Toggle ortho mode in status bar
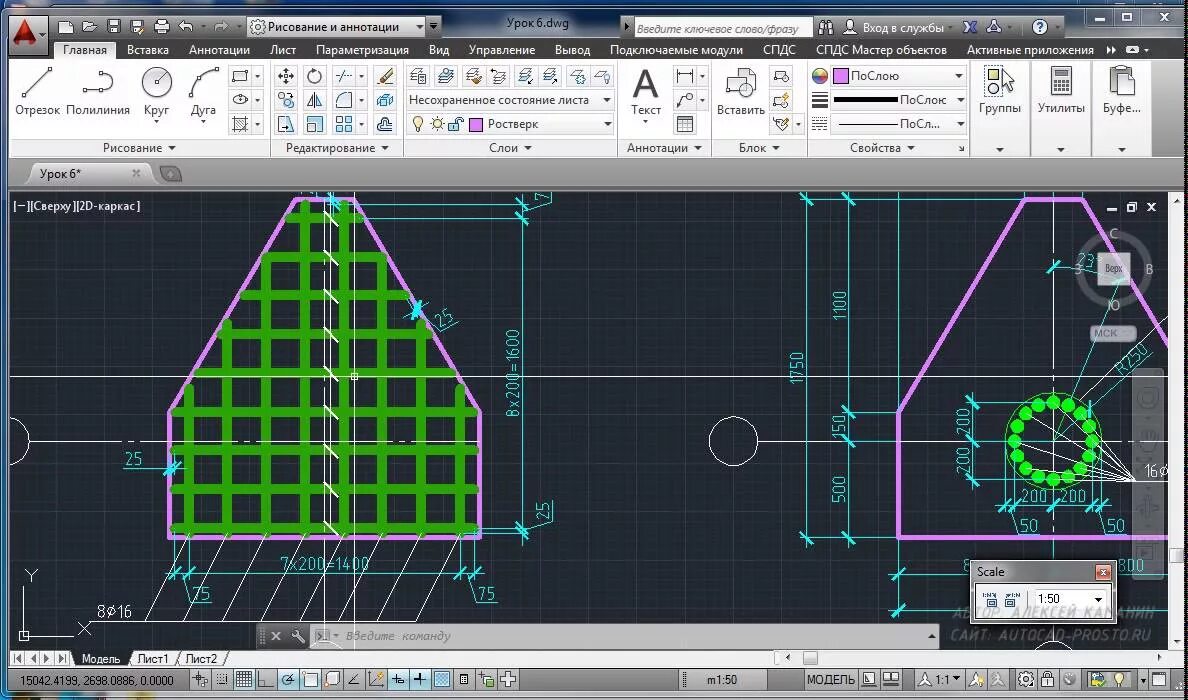The width and height of the screenshot is (1188, 700). point(265,680)
